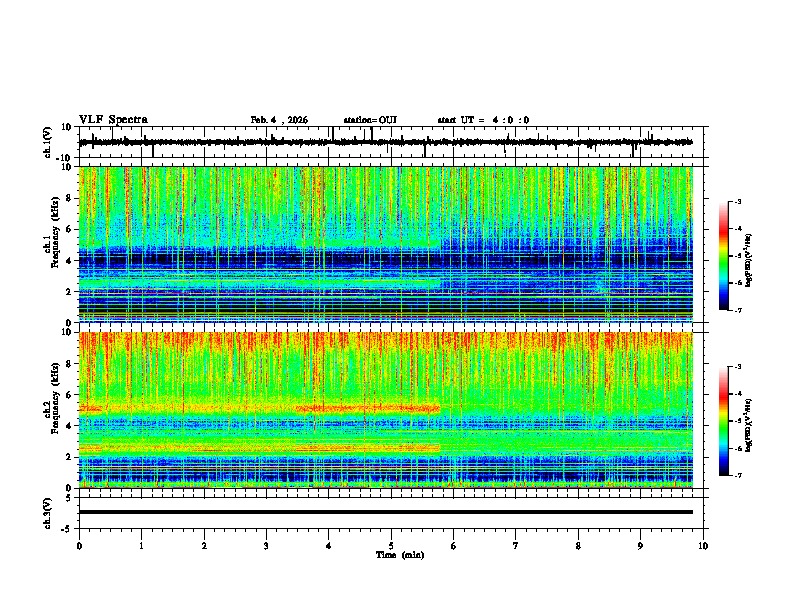Viewport: 792px width, 612px height.
Task: Click the "4" tick on the time axis
Action: 329,546
